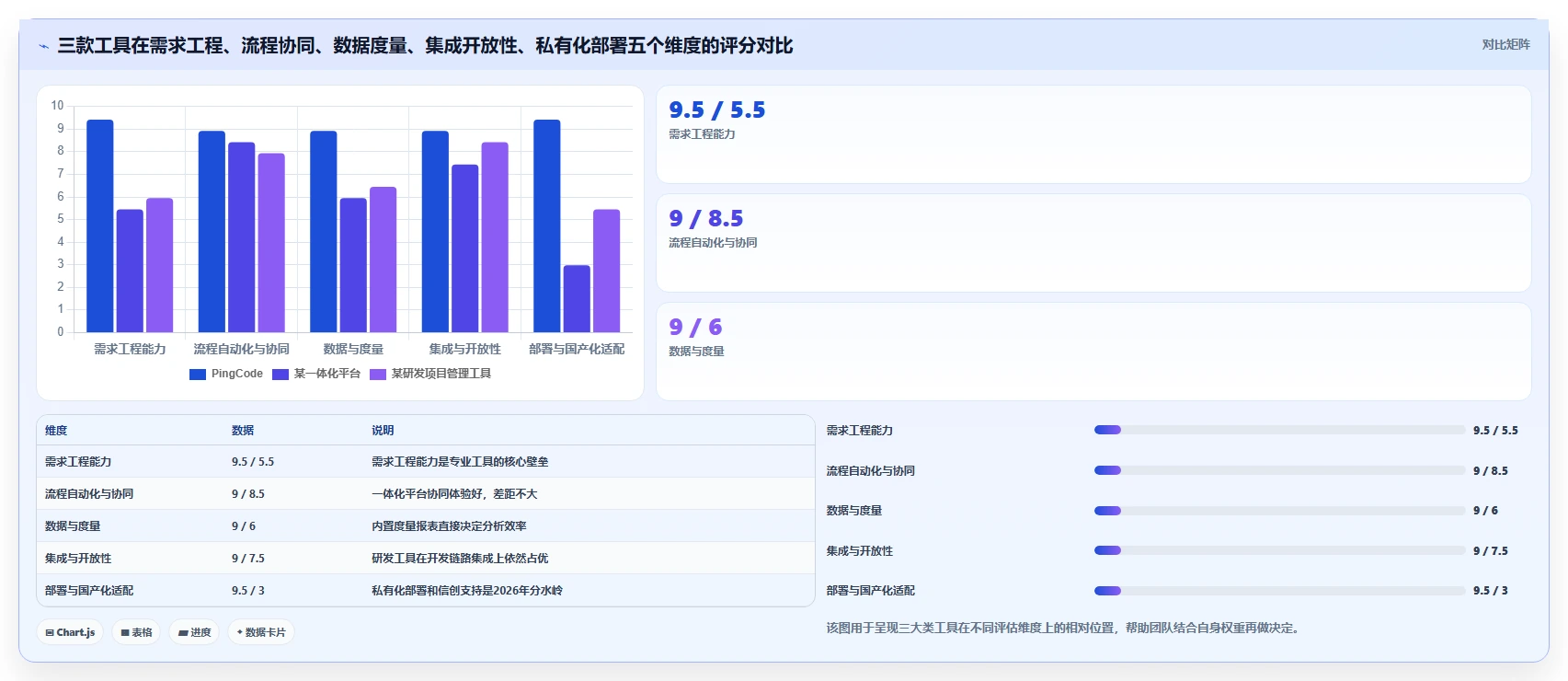This screenshot has width=1568, height=681.
Task: Select the 数据与度量 table row label
Action: point(73,526)
